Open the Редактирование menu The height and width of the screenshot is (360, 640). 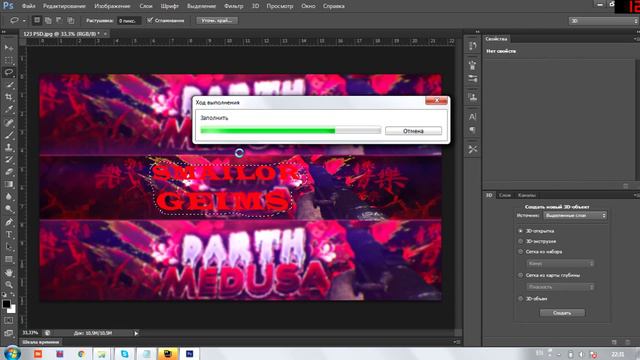pyautogui.click(x=64, y=6)
